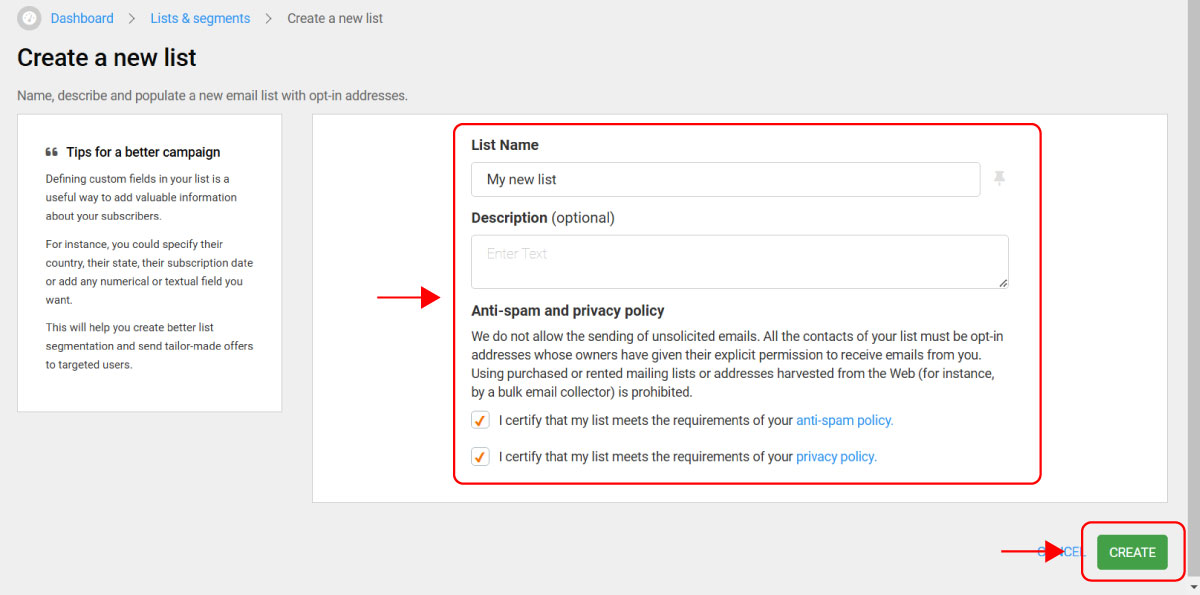
Task: Click the vertical scrollbar on the right edge
Action: point(1195,300)
